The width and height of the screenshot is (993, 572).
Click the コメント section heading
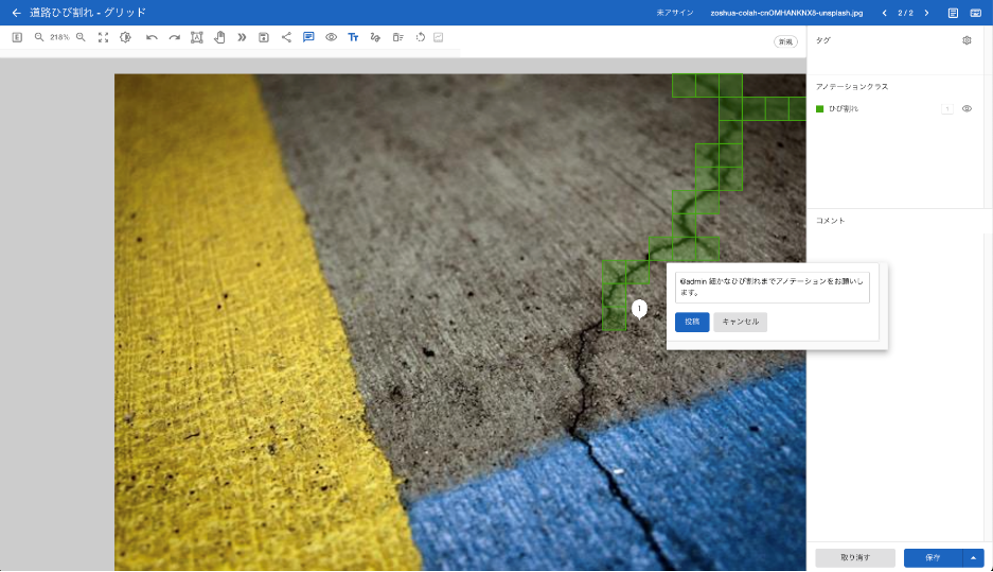pyautogui.click(x=830, y=220)
